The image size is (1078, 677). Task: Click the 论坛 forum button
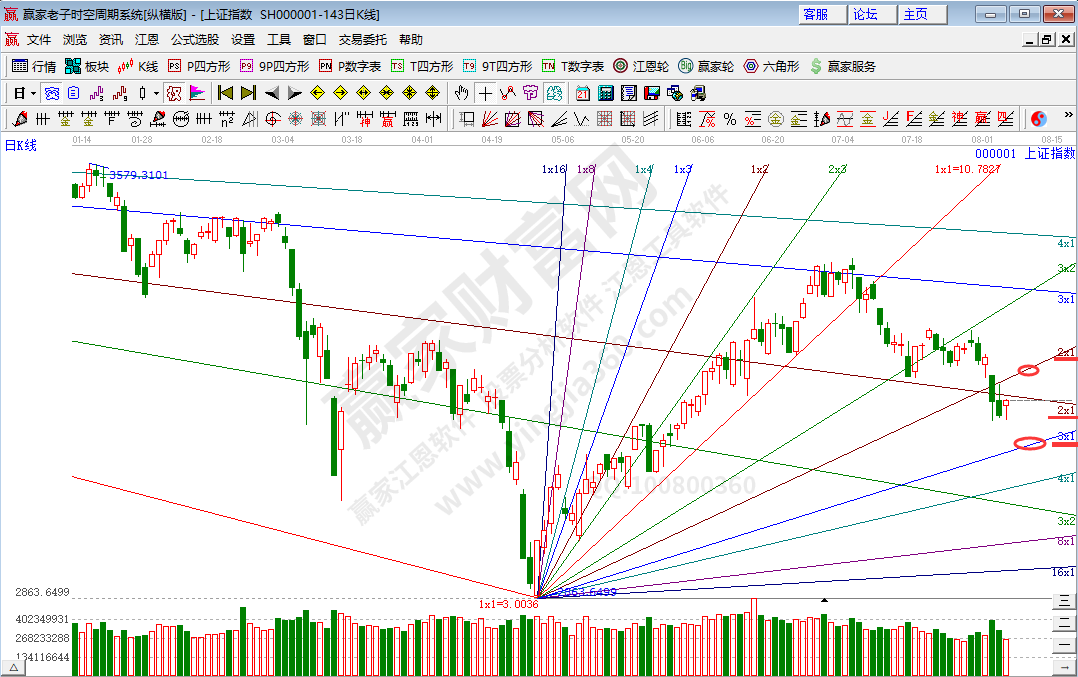865,14
